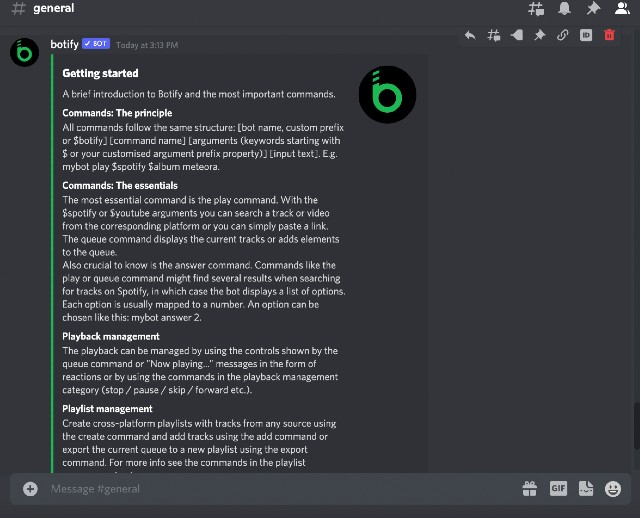Click the Playlist management heading
Viewport: 640px width, 518px height.
[107, 409]
